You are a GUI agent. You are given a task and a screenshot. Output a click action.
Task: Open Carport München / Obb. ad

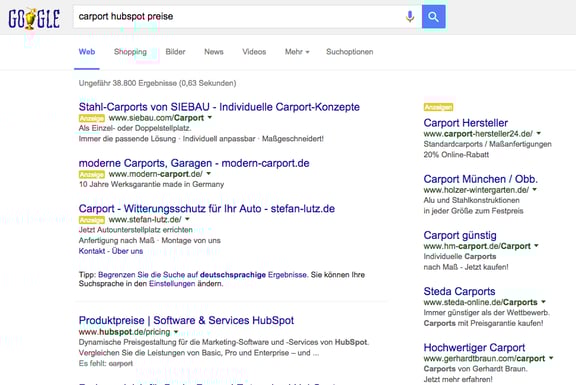pyautogui.click(x=480, y=179)
